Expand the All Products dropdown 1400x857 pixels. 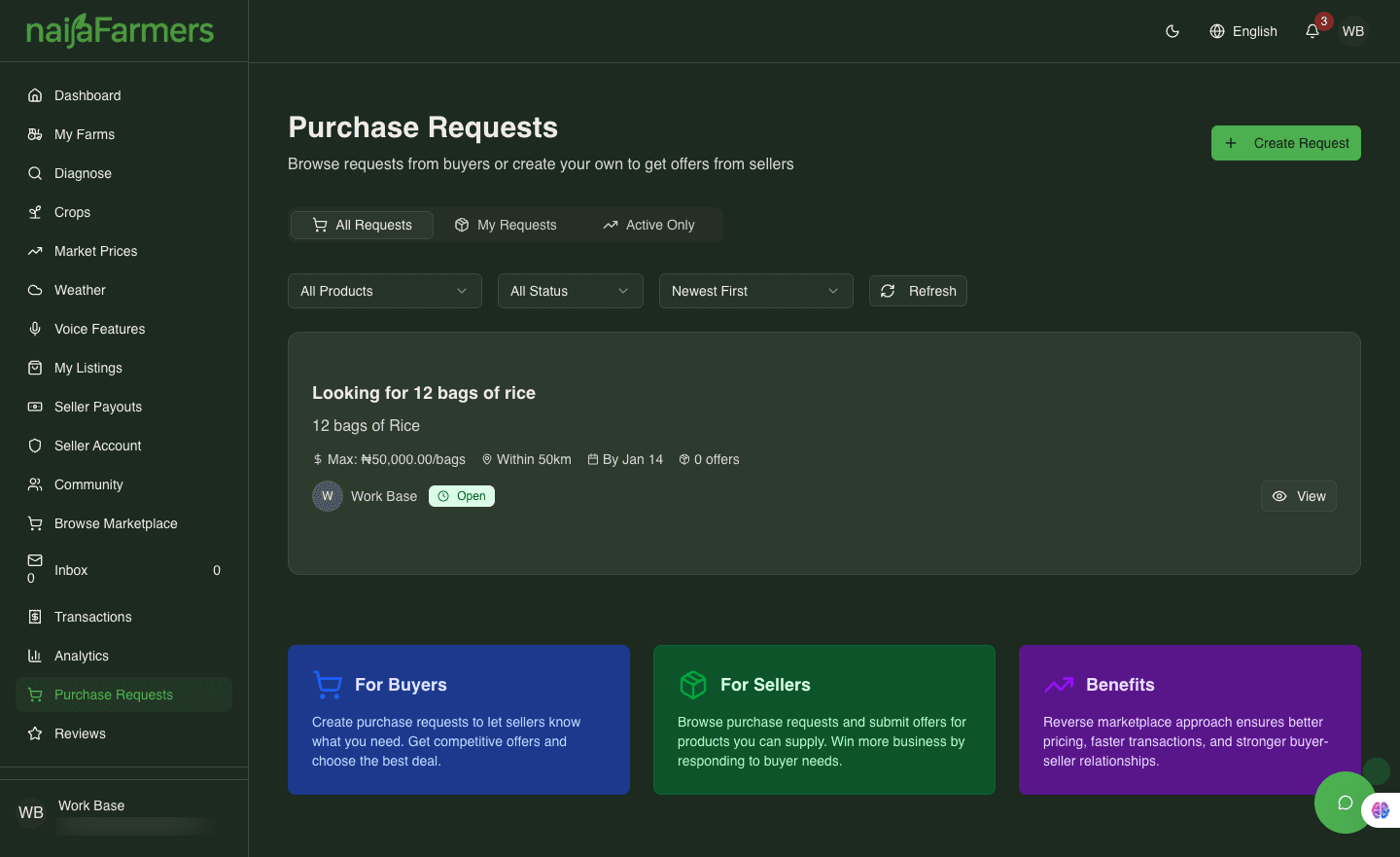point(384,291)
